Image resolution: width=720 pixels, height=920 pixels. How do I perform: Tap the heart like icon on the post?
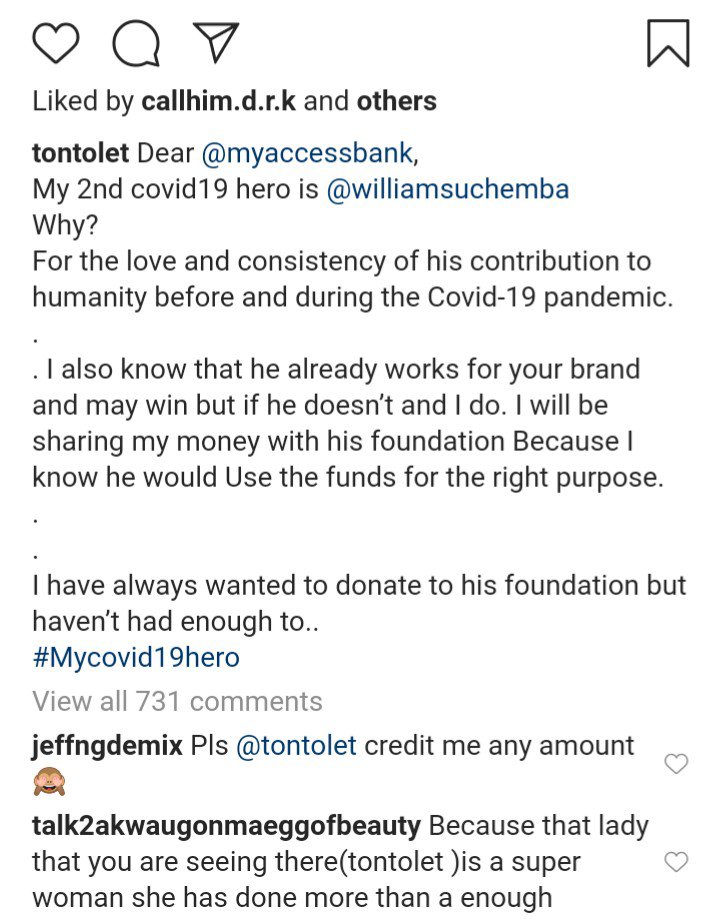click(56, 43)
